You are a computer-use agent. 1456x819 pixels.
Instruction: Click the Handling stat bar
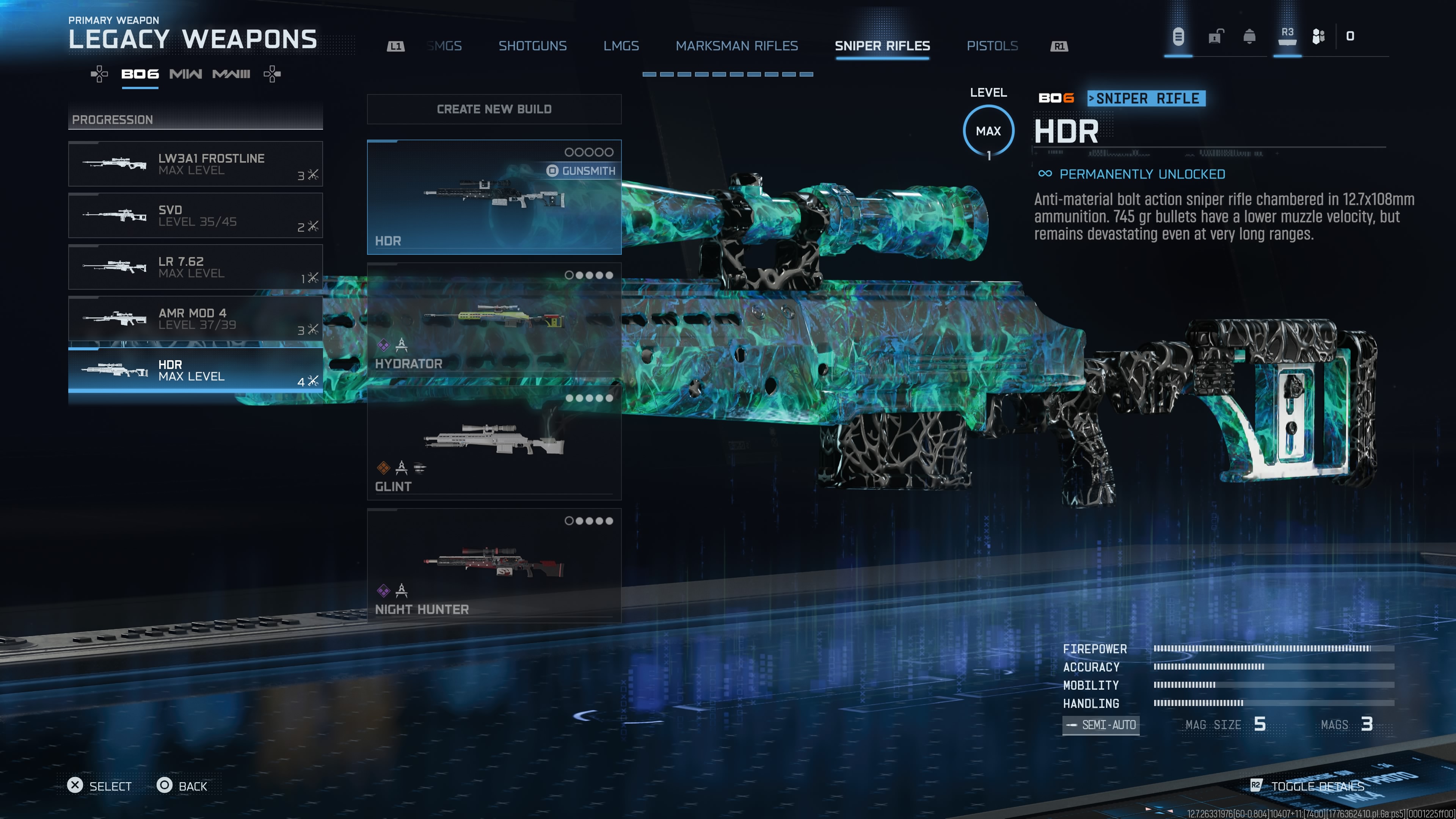click(1274, 703)
